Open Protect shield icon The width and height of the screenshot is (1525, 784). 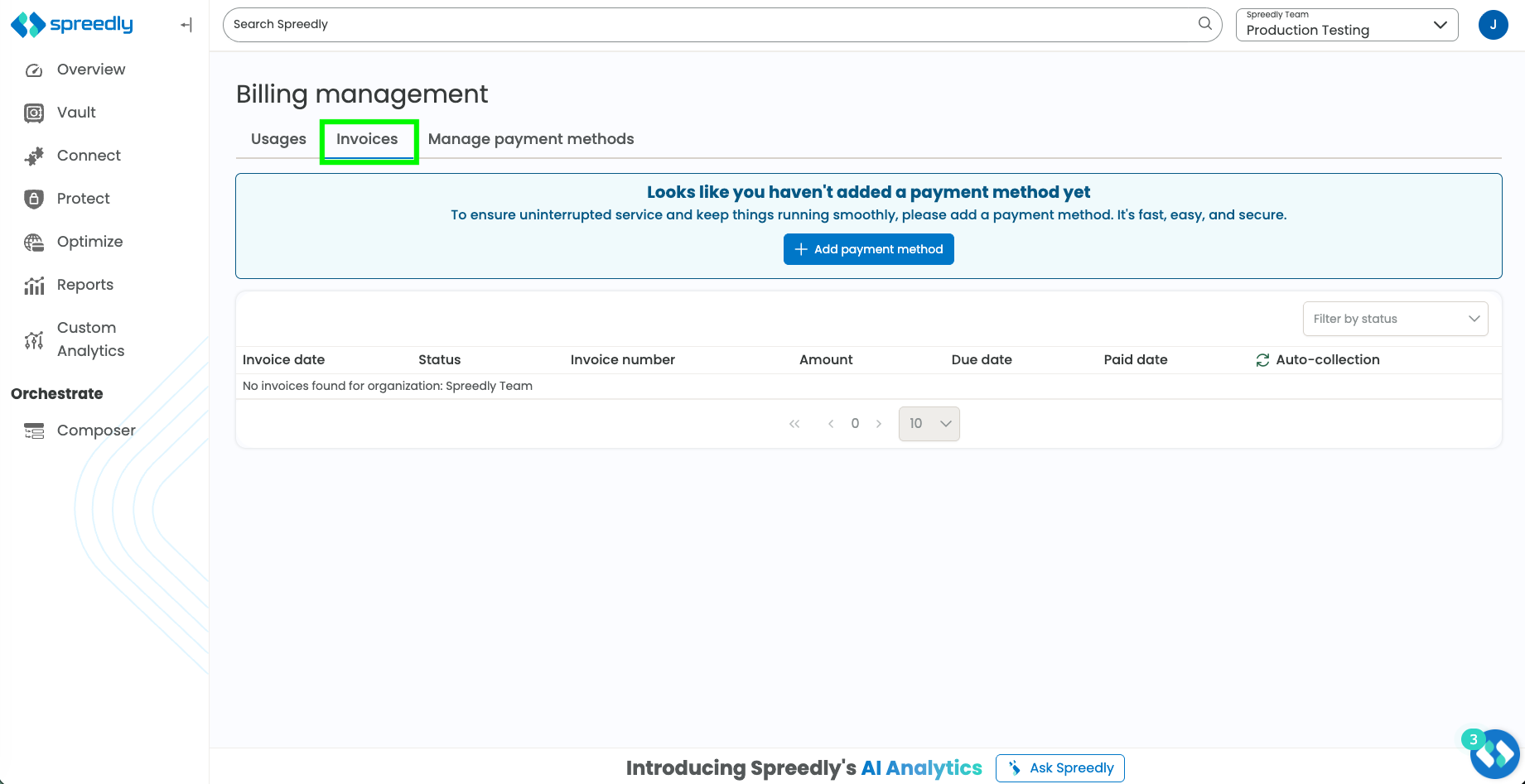(34, 199)
